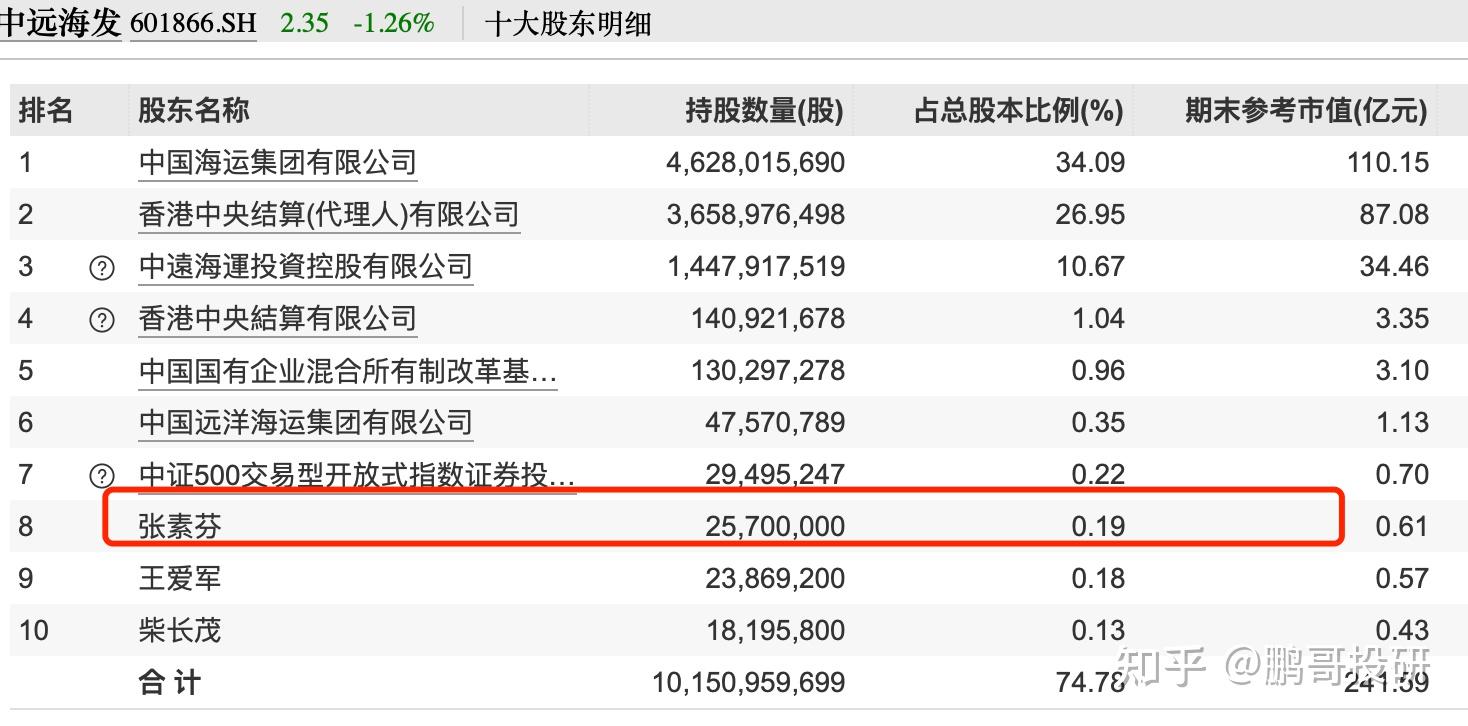Click market value 0.57

(x=1402, y=579)
